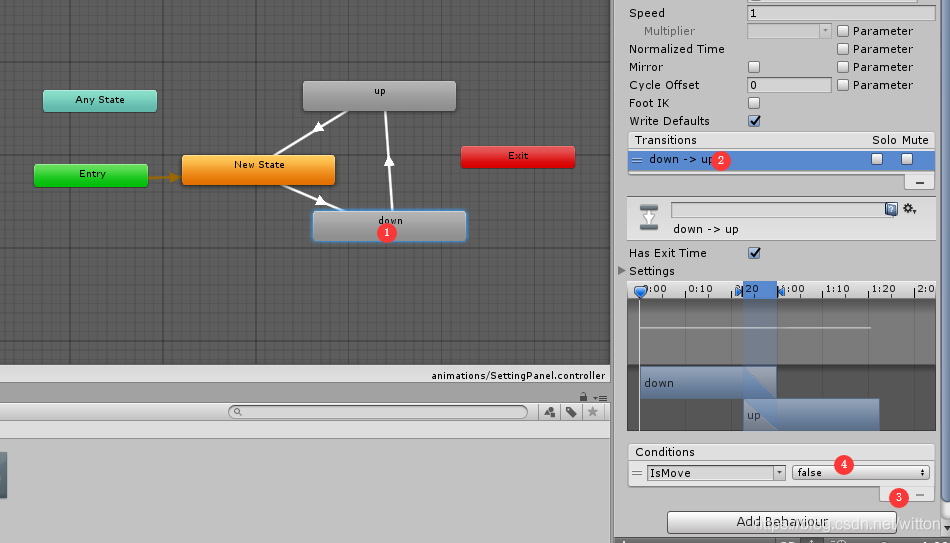Click the Project panel search field
Viewport: 950px width, 543px height.
[x=378, y=412]
